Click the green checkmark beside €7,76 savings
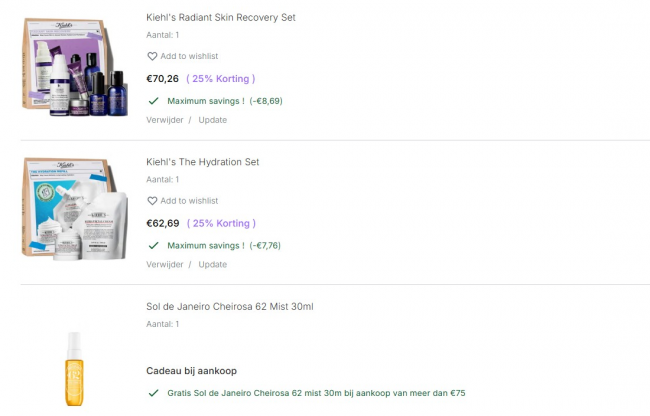Image resolution: width=650 pixels, height=416 pixels. pyautogui.click(x=153, y=245)
